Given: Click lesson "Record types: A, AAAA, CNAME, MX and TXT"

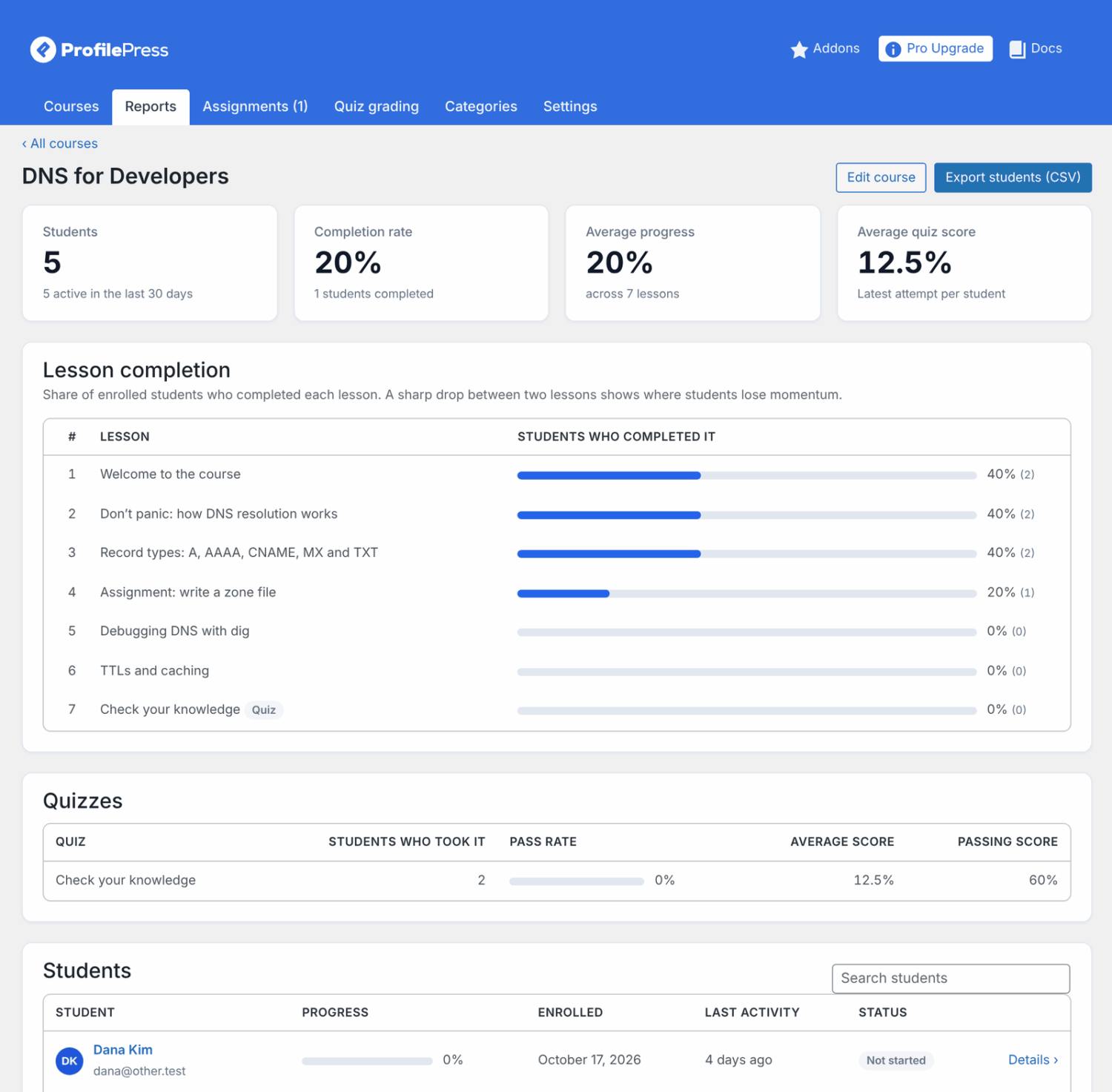Looking at the screenshot, I should point(239,553).
